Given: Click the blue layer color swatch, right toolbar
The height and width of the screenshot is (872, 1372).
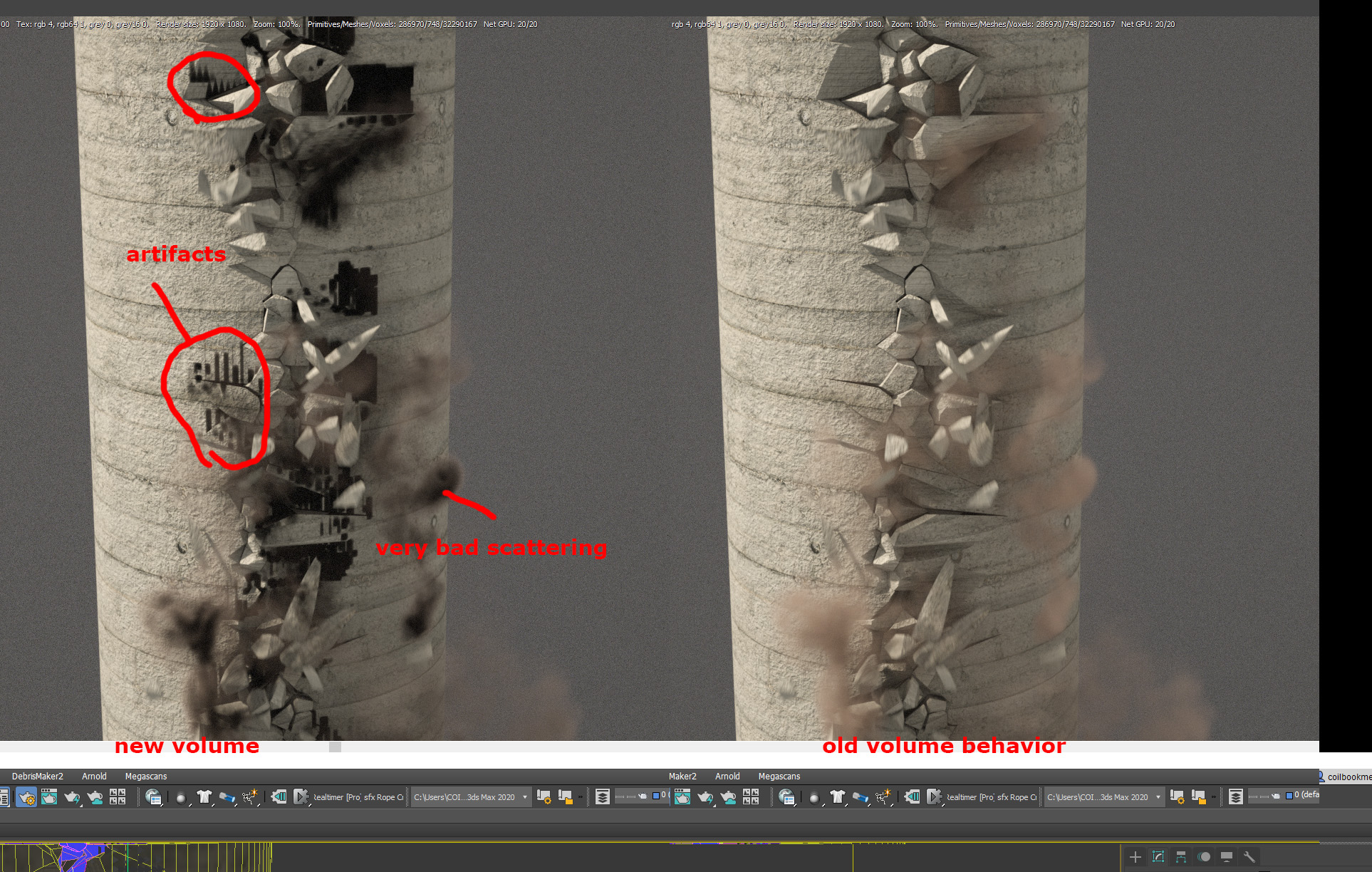Looking at the screenshot, I should tap(1289, 795).
